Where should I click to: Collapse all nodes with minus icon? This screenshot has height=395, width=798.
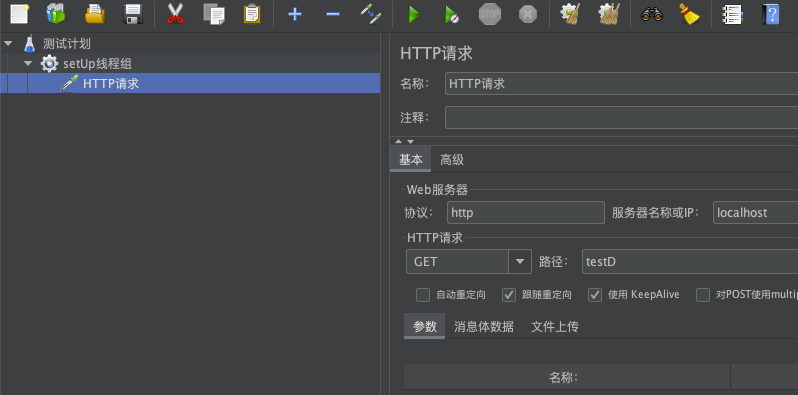click(333, 14)
